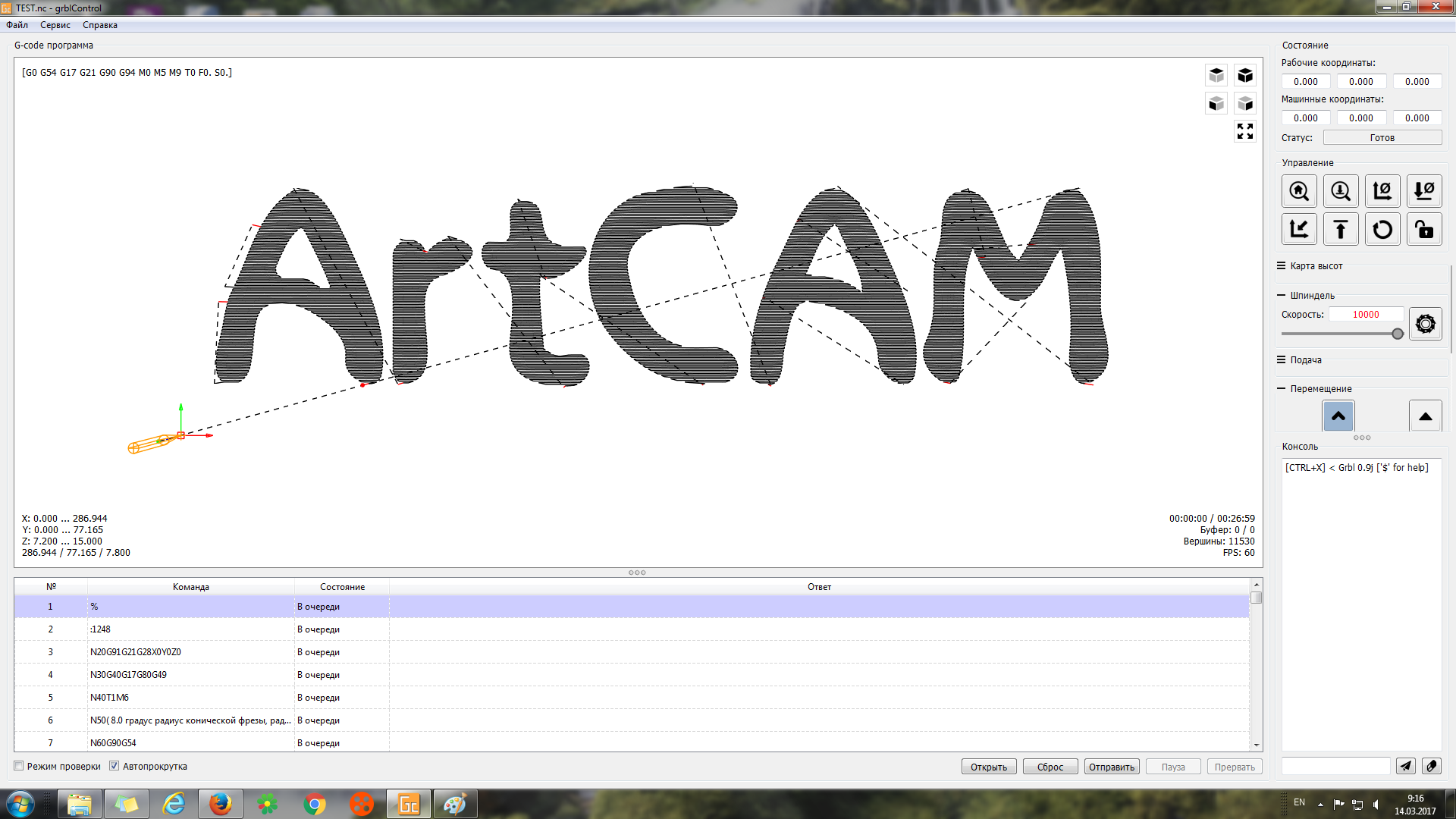The image size is (1456, 819).
Task: Click the spindle speed slider handle
Action: point(1397,334)
